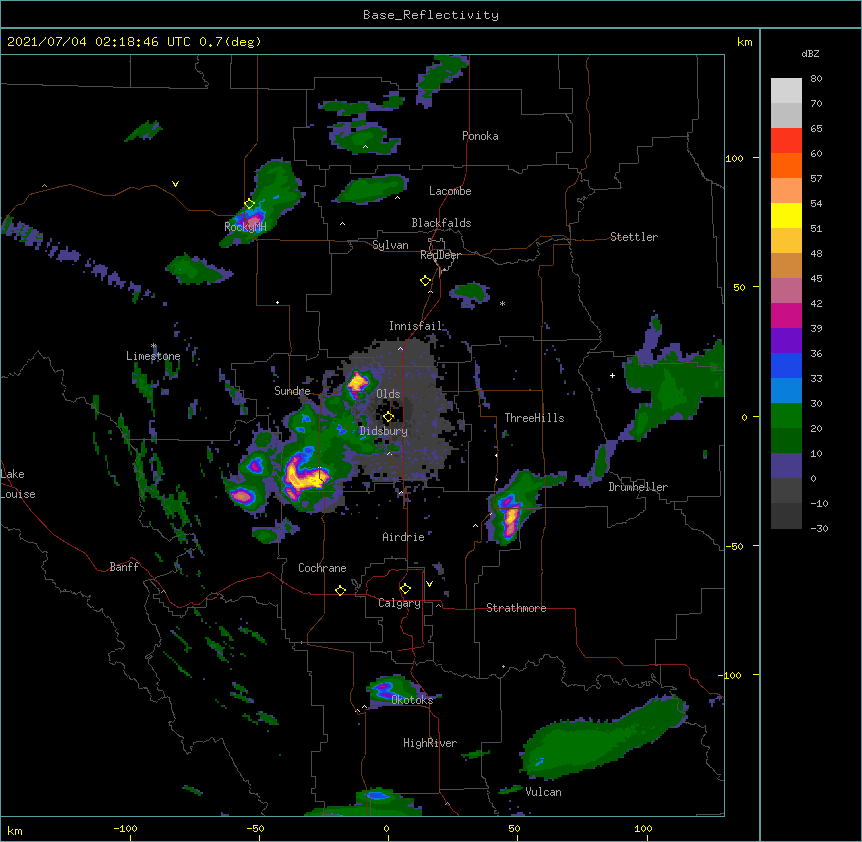This screenshot has height=842, width=862.
Task: Click the Cochrane label
Action: (322, 568)
